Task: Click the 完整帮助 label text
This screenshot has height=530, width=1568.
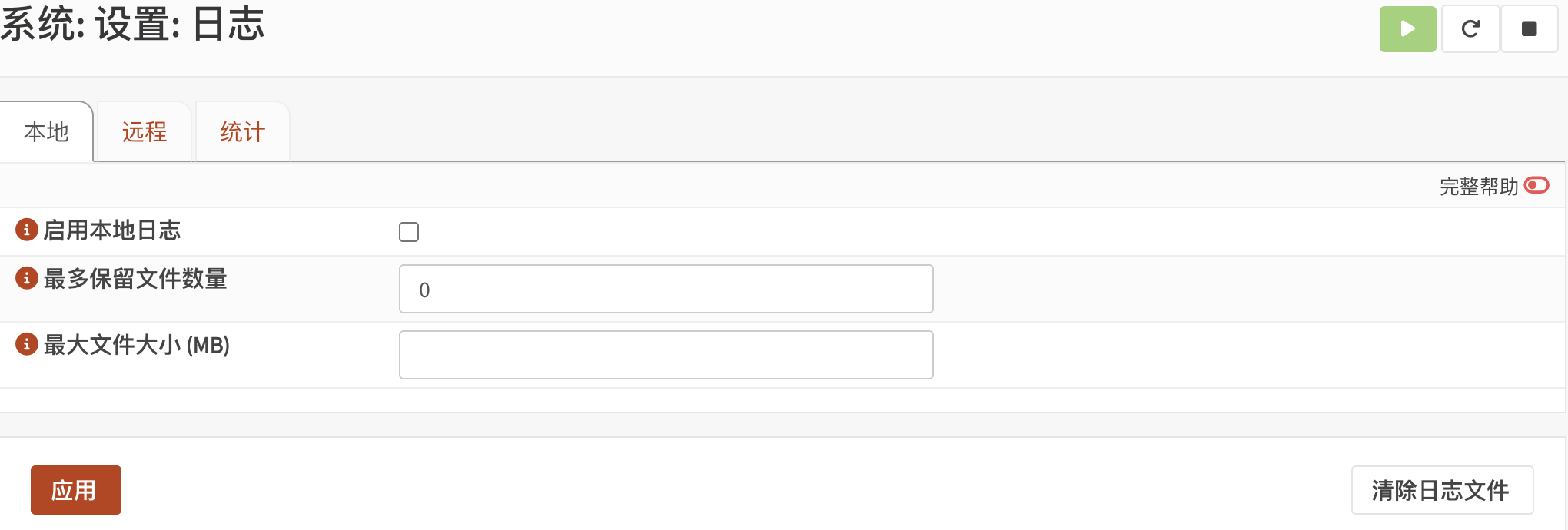Action: tap(1478, 187)
